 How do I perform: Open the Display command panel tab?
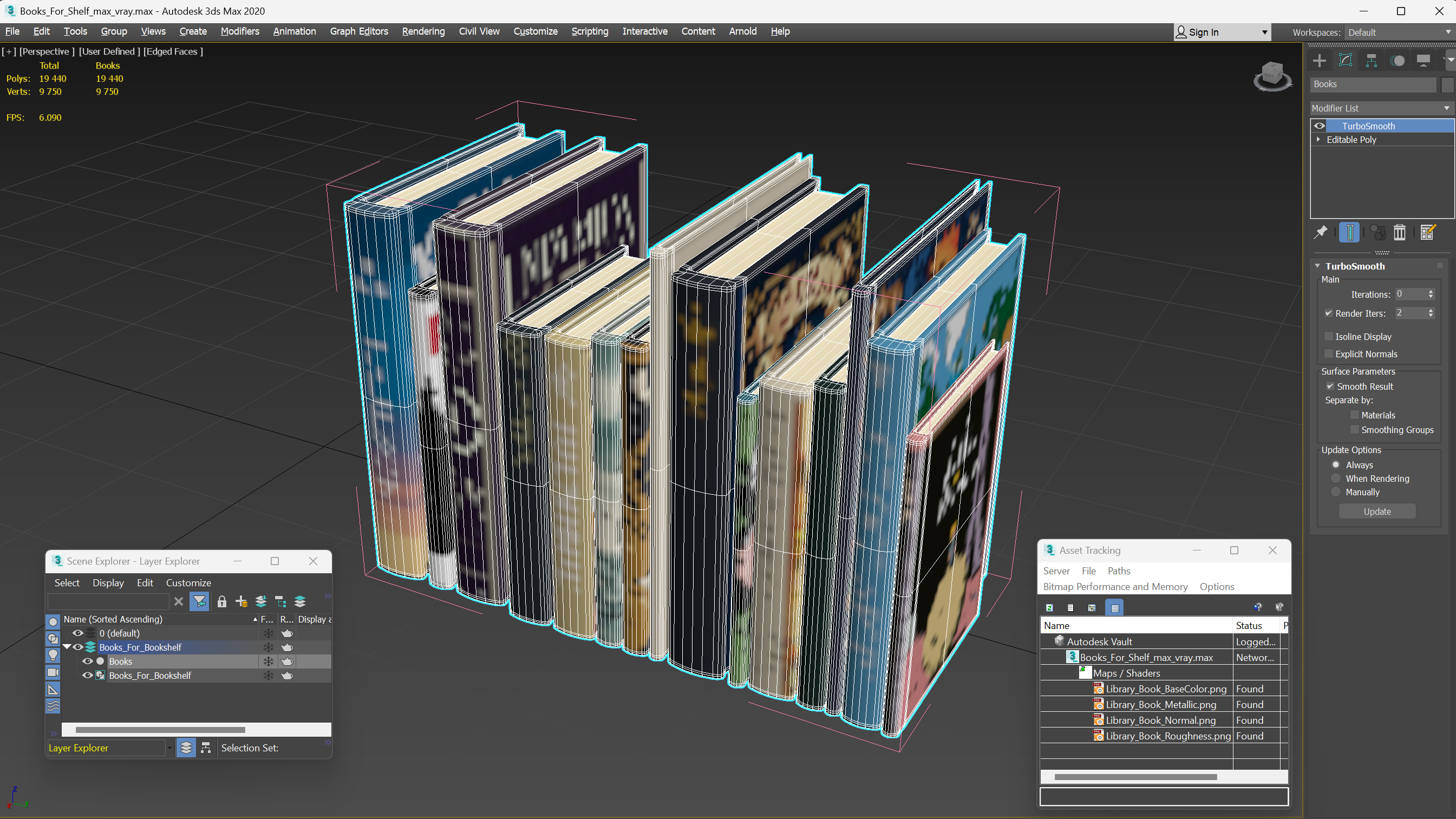pyautogui.click(x=1423, y=61)
